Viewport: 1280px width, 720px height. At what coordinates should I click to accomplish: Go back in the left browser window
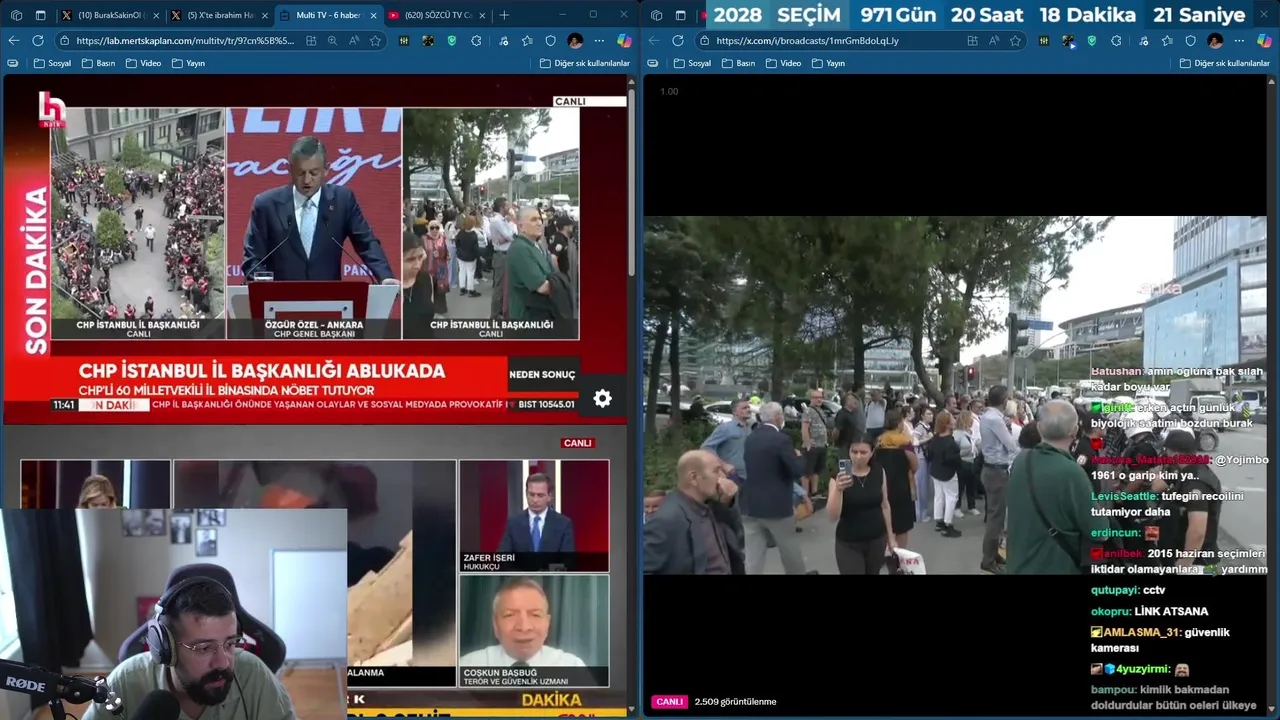(x=13, y=41)
